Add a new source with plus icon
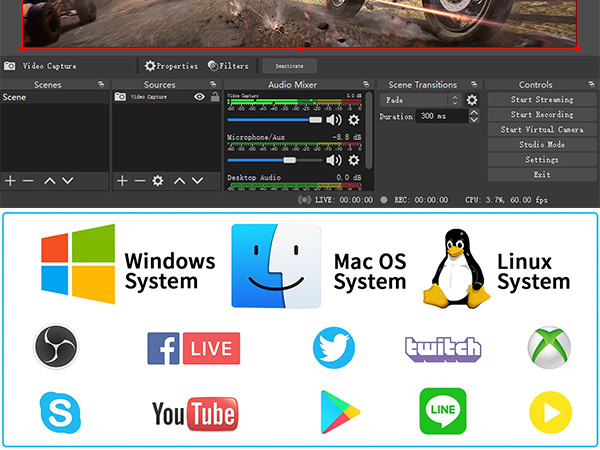 (122, 181)
